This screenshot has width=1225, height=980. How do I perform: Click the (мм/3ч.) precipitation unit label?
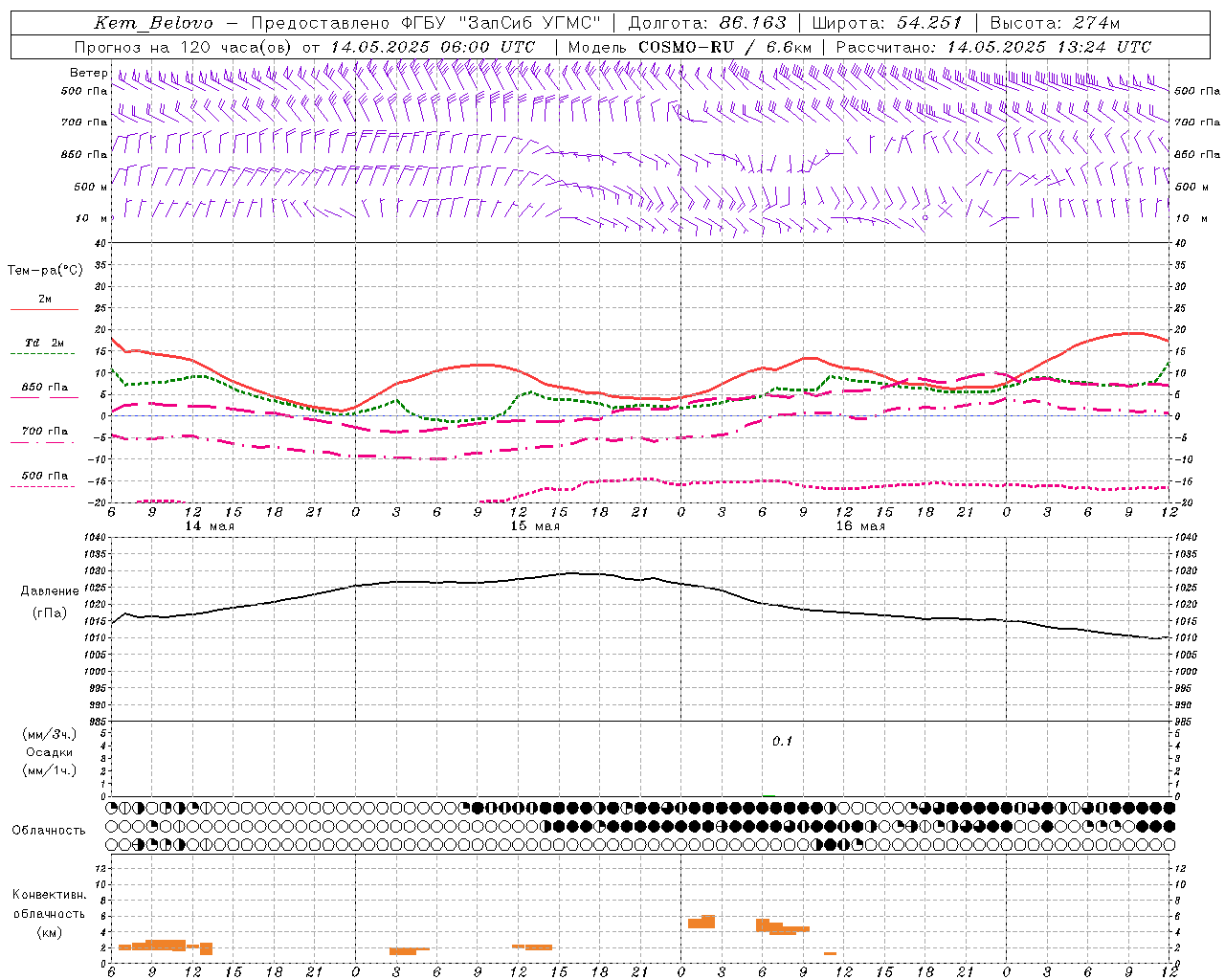click(50, 735)
